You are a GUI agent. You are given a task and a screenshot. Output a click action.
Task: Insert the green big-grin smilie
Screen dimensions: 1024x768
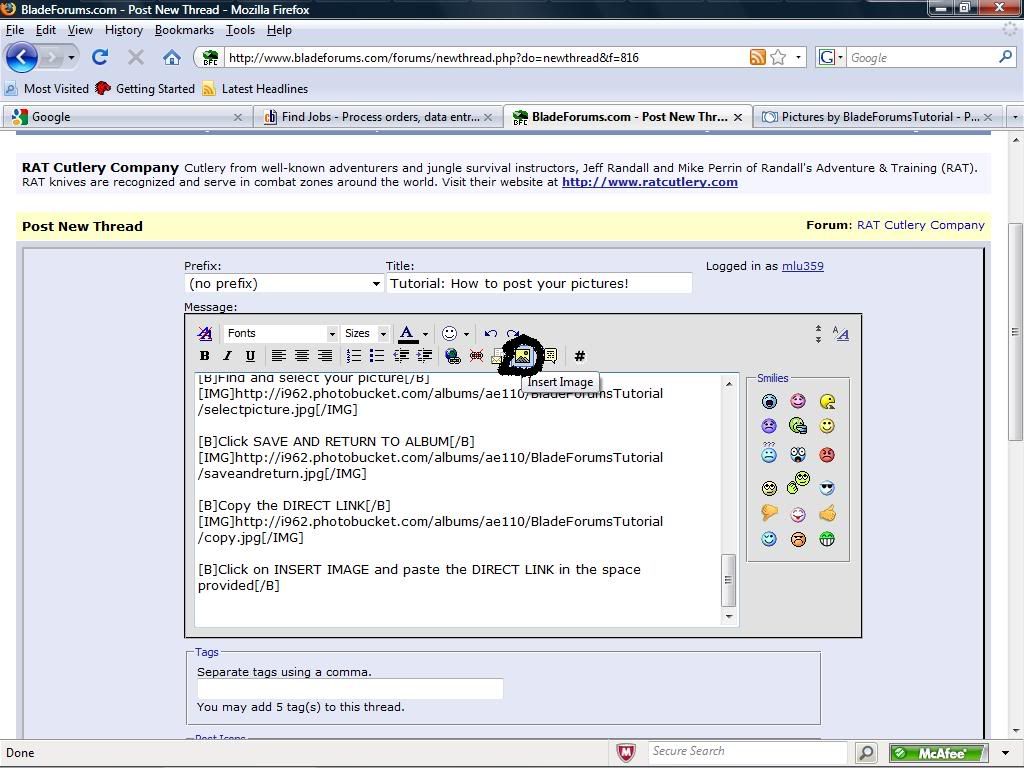coord(827,539)
